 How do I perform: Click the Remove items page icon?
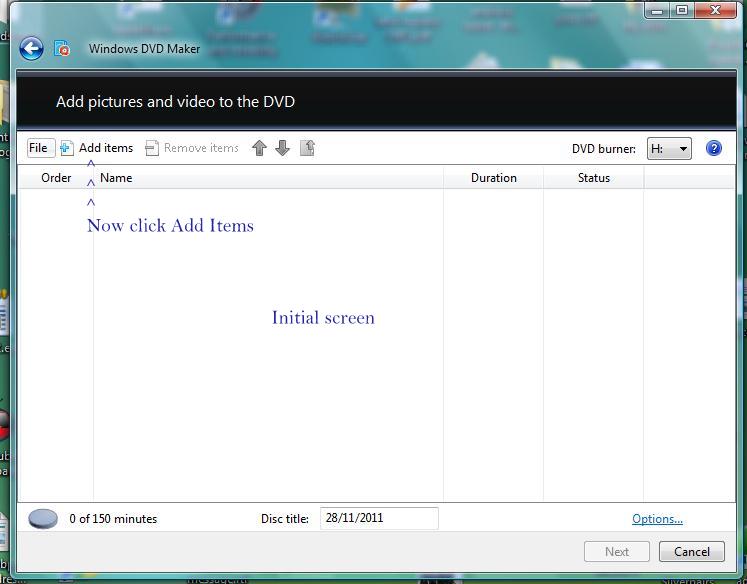152,148
